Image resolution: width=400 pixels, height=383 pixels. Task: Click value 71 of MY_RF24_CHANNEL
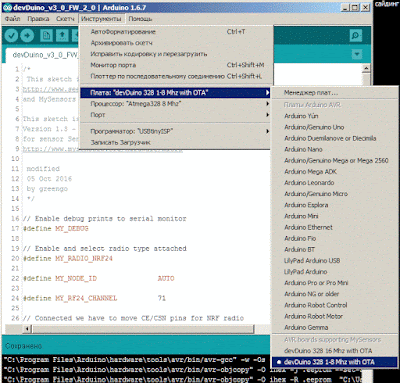162,298
